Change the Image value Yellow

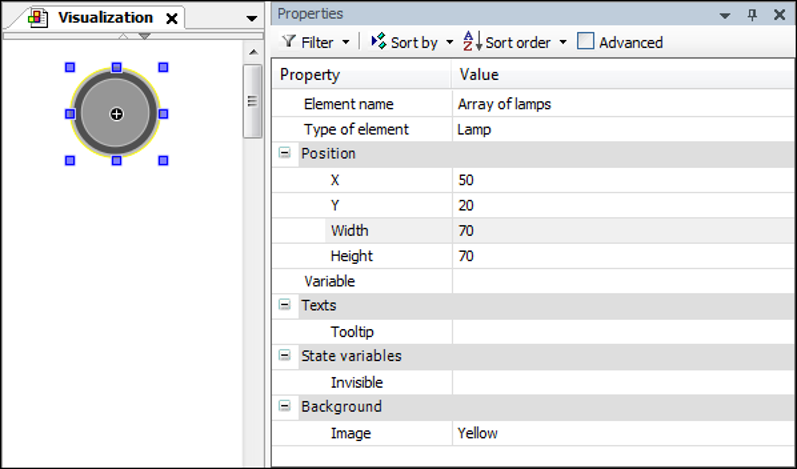click(x=624, y=433)
